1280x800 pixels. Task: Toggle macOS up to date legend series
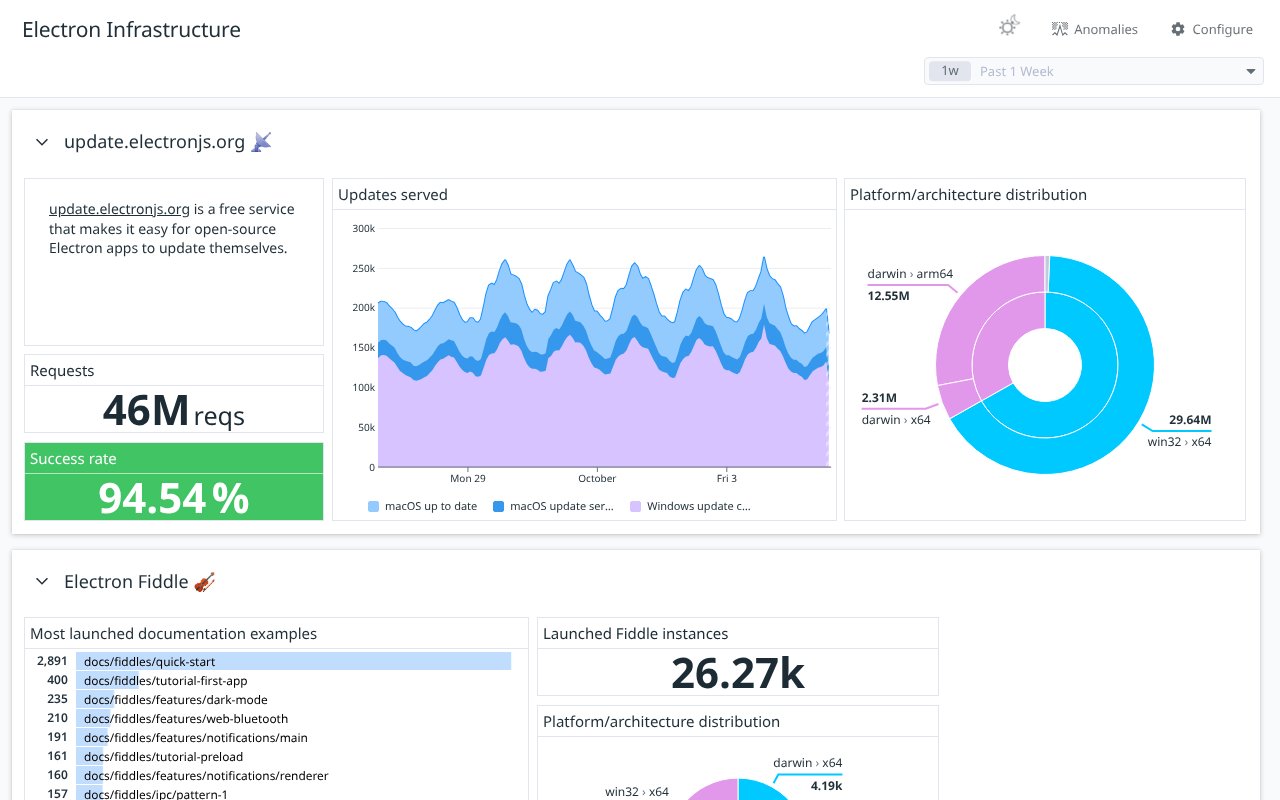(x=422, y=506)
